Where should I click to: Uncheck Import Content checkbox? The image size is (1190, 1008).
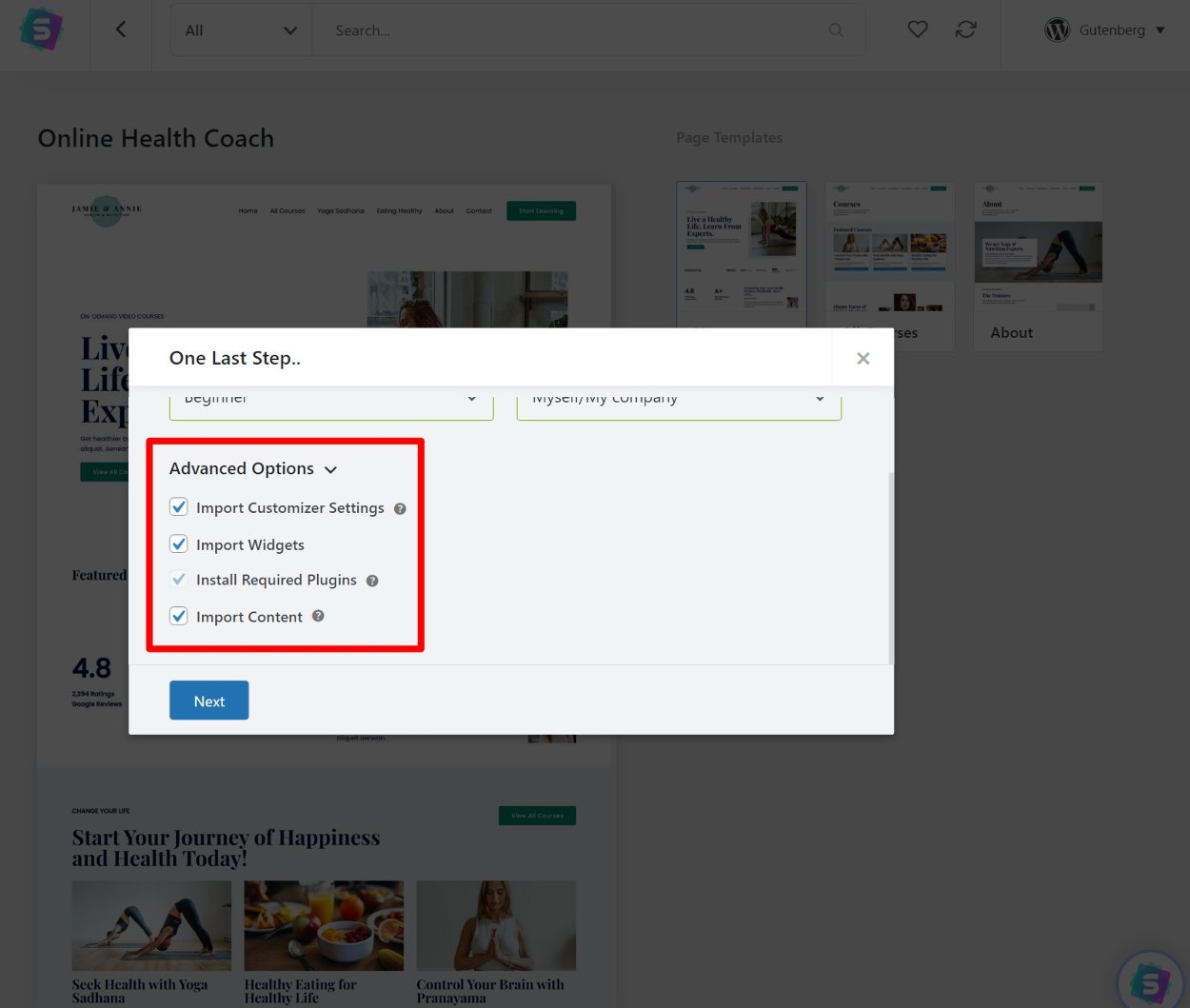coord(179,616)
